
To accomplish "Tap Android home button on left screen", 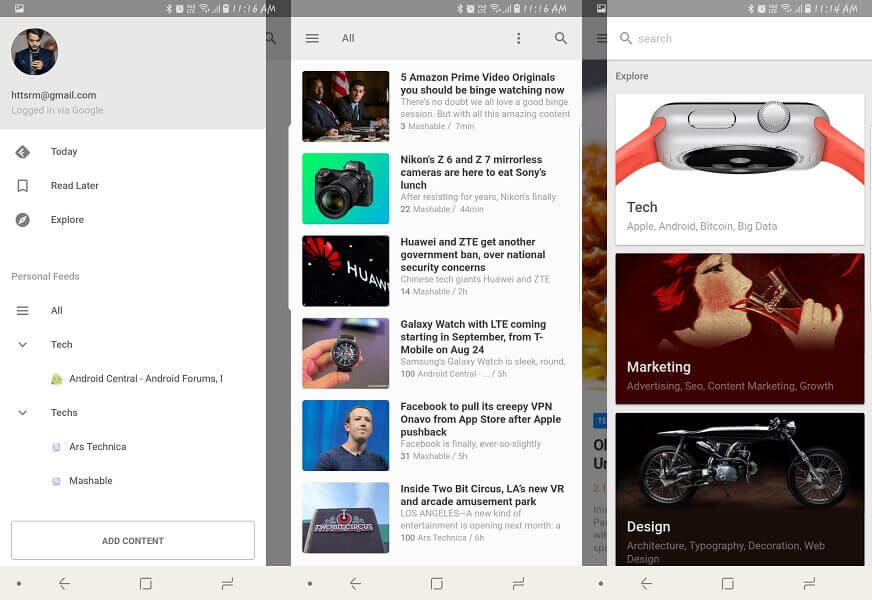I will click(x=146, y=583).
